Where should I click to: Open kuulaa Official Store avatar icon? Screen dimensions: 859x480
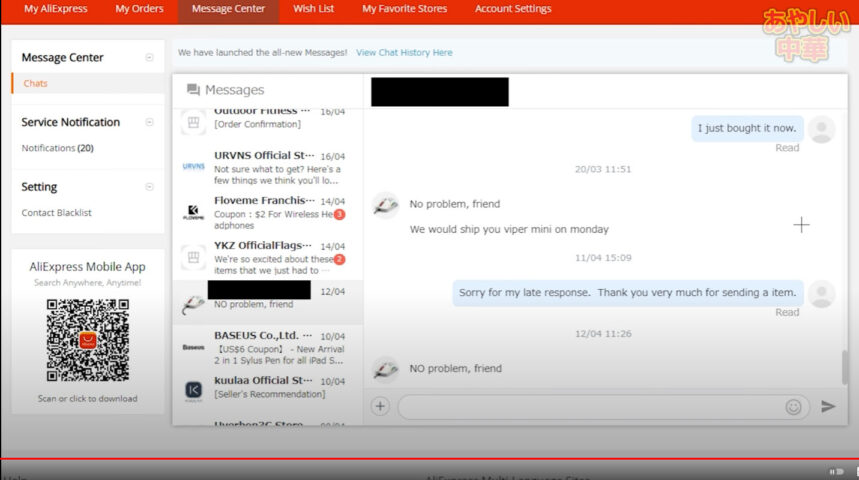[193, 391]
